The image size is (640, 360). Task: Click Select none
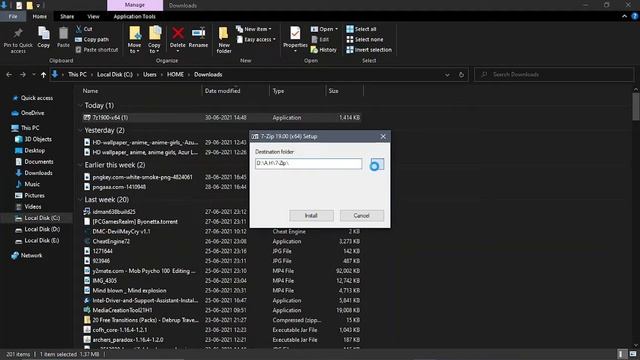pos(365,40)
